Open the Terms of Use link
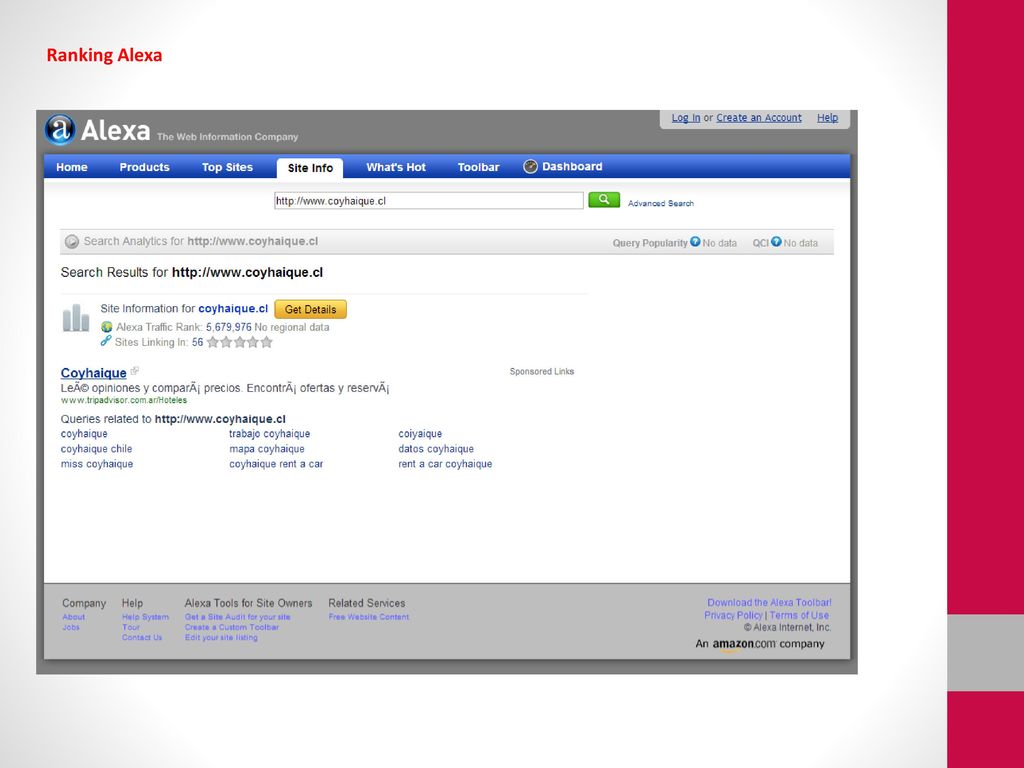This screenshot has width=1024, height=768. (799, 615)
